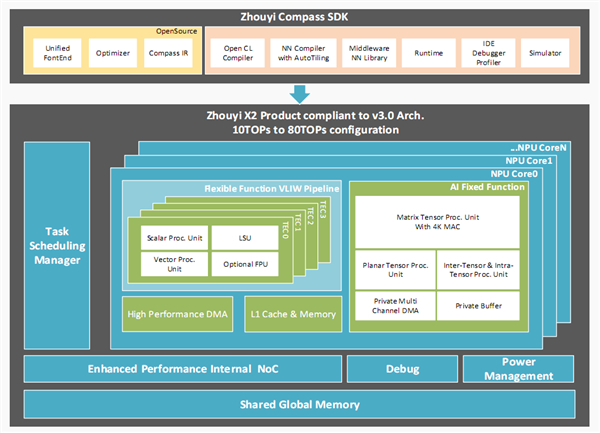Screen dimensions: 600x433
Task: Select the L1 Cache & Memory block
Action: [293, 314]
